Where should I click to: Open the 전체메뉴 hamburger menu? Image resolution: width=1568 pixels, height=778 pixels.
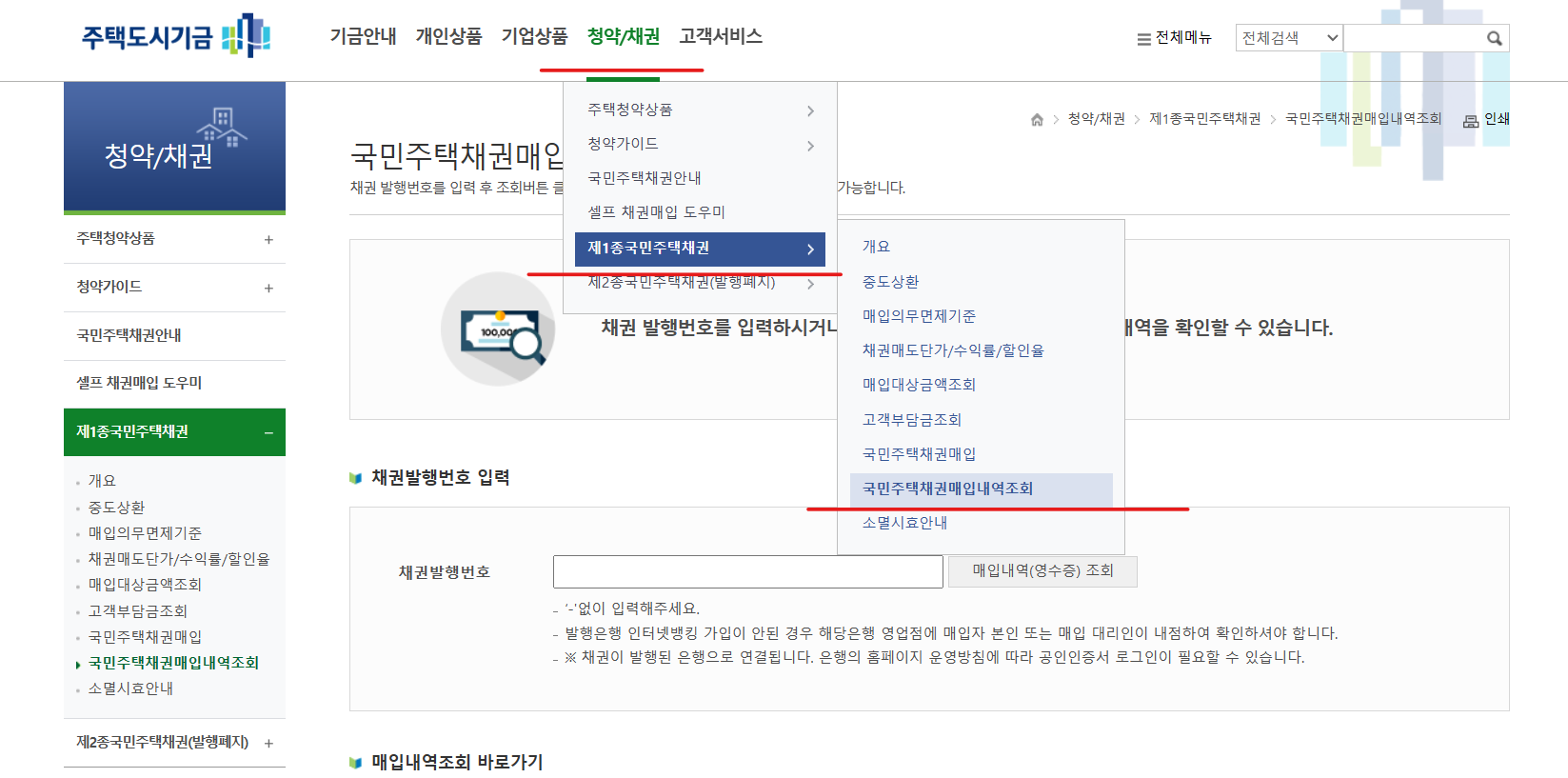click(1174, 38)
